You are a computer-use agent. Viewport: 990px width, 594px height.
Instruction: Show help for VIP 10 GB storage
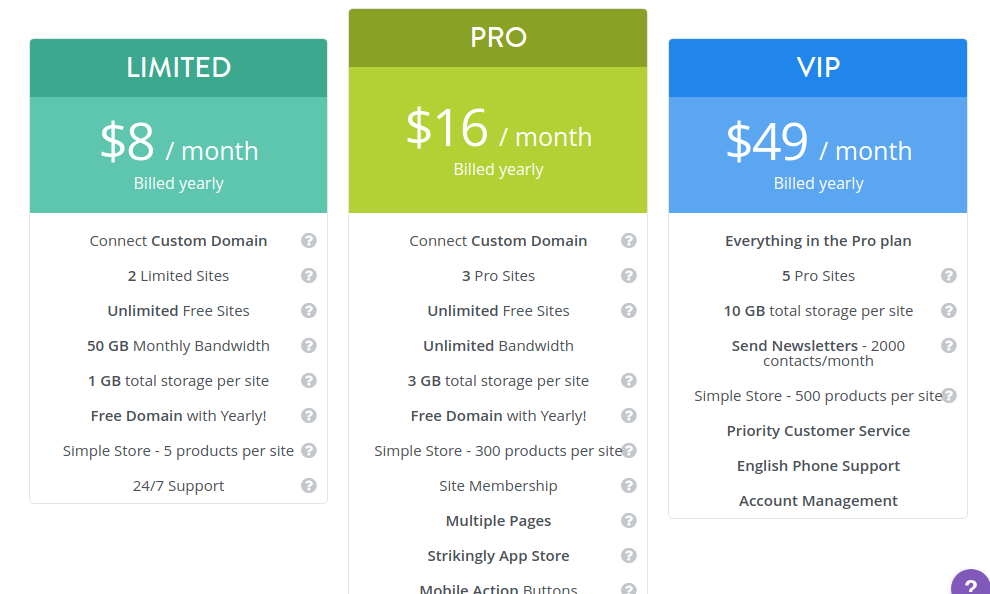point(949,311)
